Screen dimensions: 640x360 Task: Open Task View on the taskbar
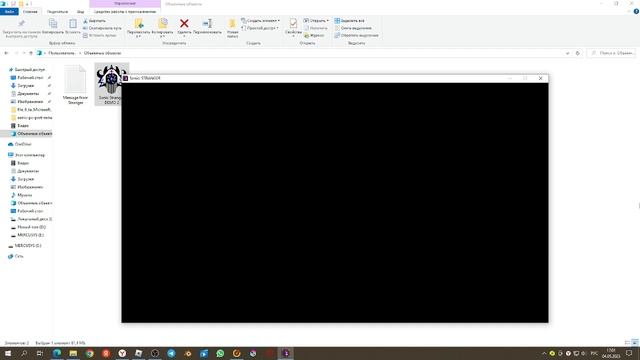pos(40,353)
